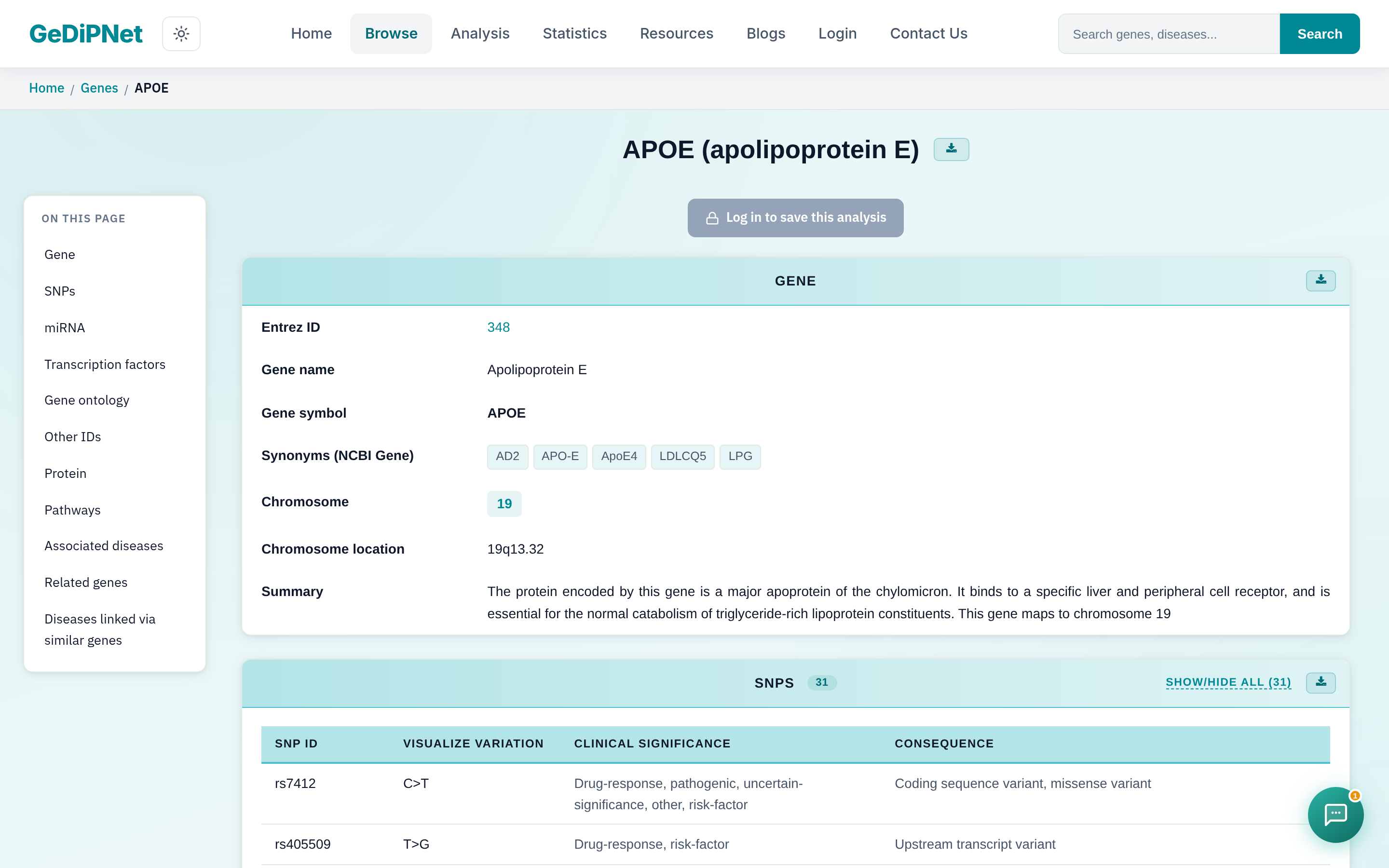Image resolution: width=1389 pixels, height=868 pixels.
Task: Open the chromosome 19 badge
Action: tap(504, 503)
